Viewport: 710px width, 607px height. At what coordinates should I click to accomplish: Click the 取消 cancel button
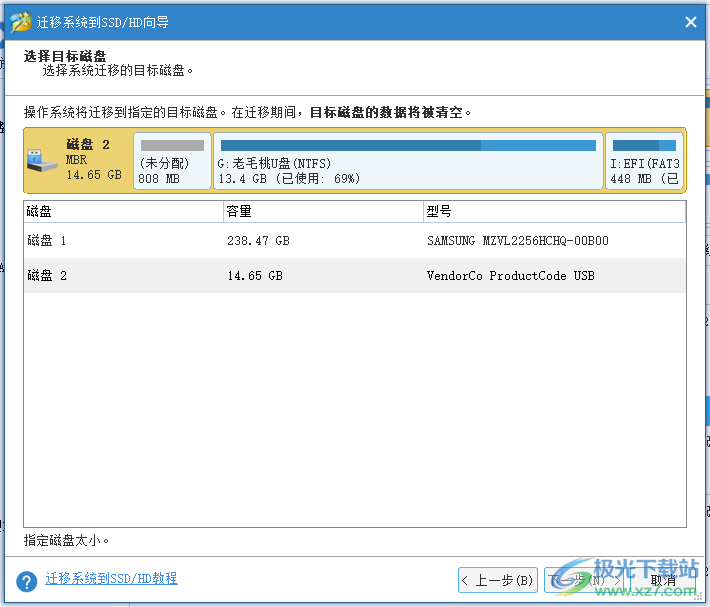pyautogui.click(x=663, y=580)
